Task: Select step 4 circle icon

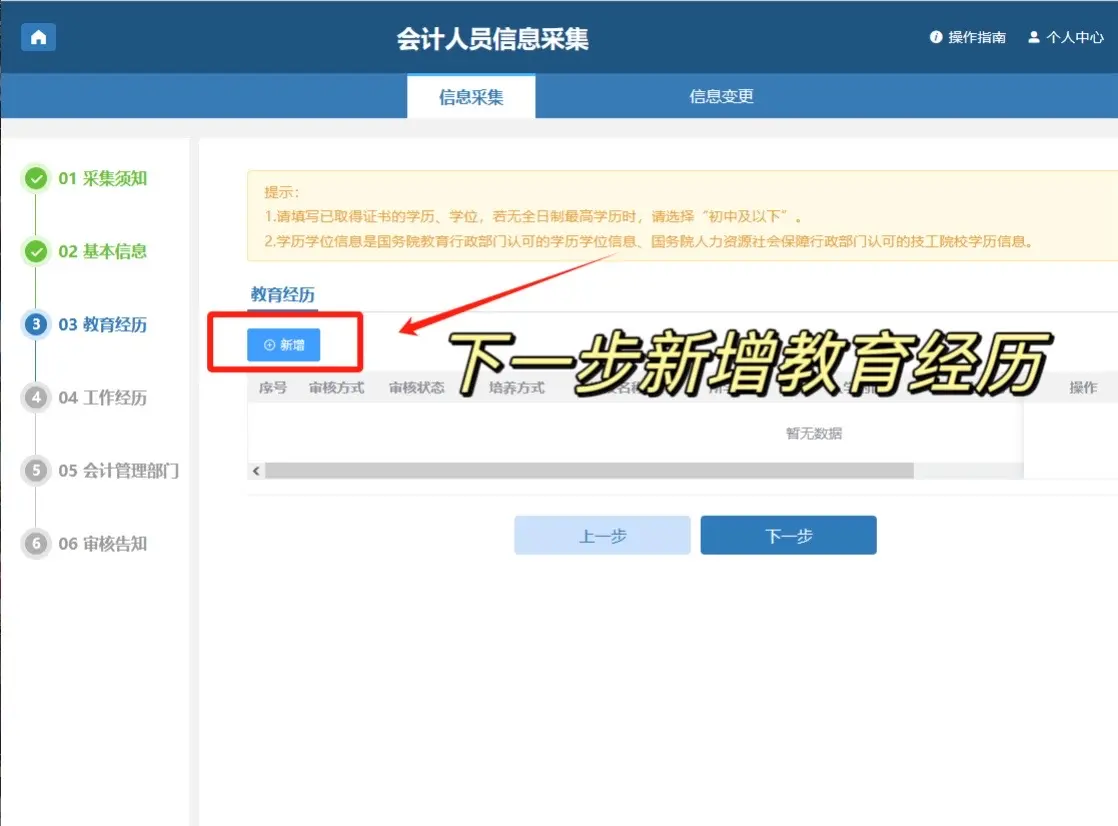Action: 36,398
